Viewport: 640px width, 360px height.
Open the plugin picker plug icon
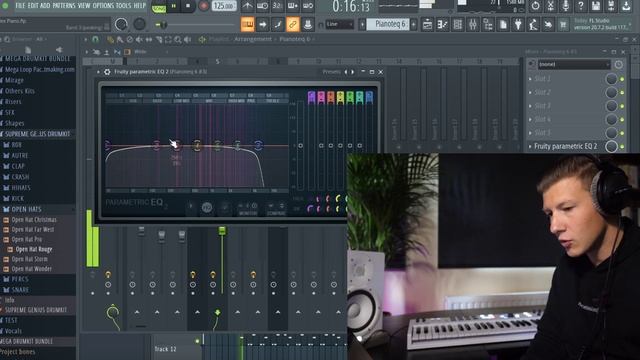(x=518, y=25)
